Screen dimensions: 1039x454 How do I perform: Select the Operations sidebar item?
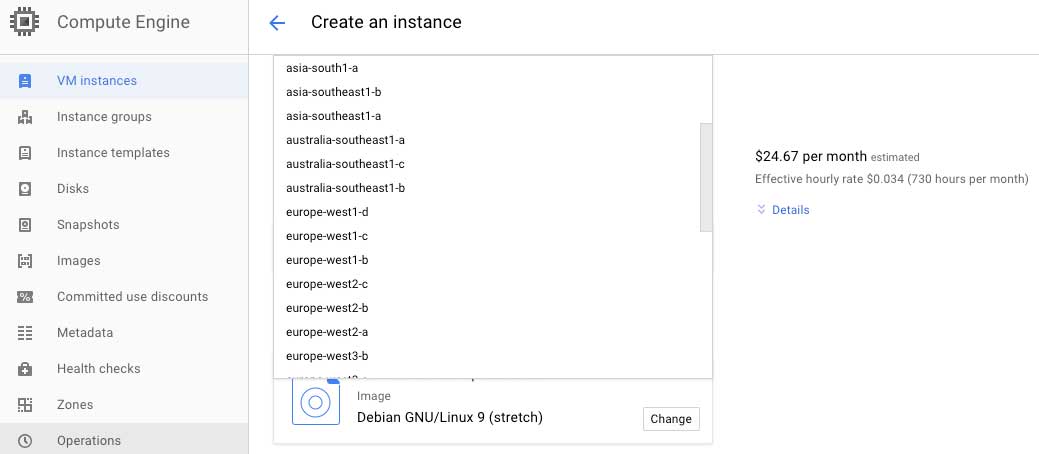point(89,441)
